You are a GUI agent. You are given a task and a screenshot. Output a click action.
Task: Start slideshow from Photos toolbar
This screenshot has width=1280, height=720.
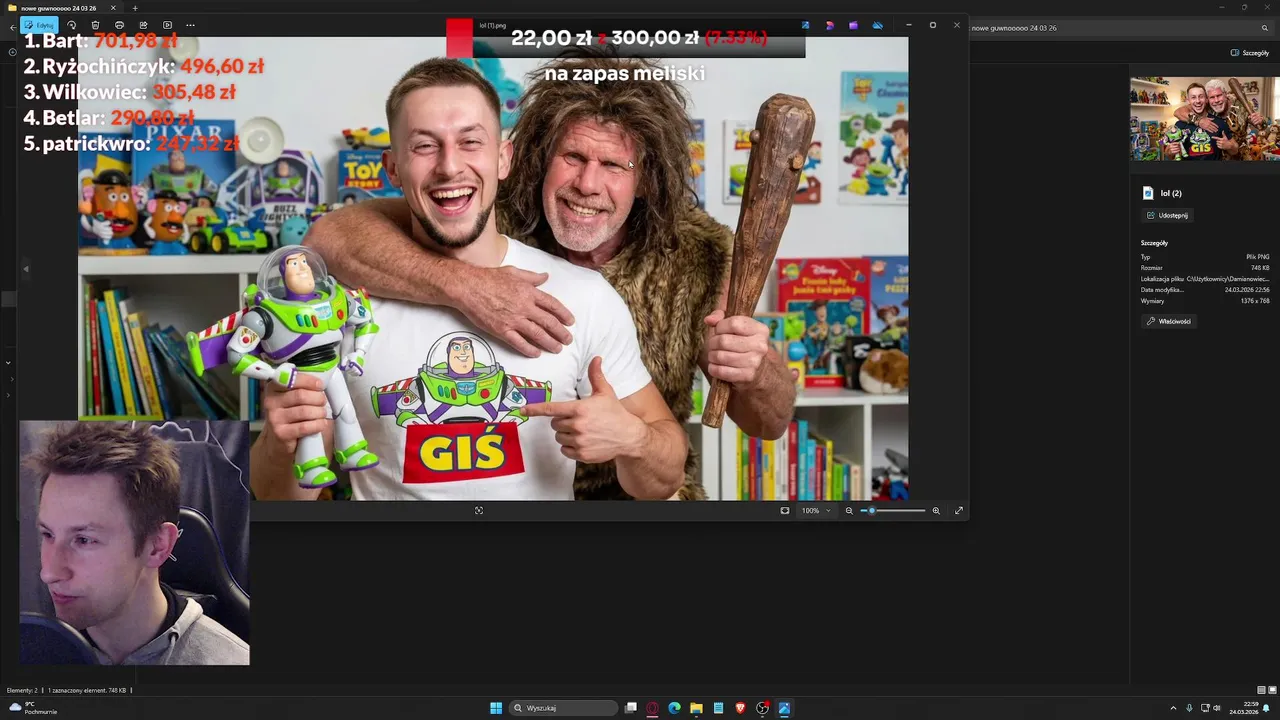[x=167, y=25]
